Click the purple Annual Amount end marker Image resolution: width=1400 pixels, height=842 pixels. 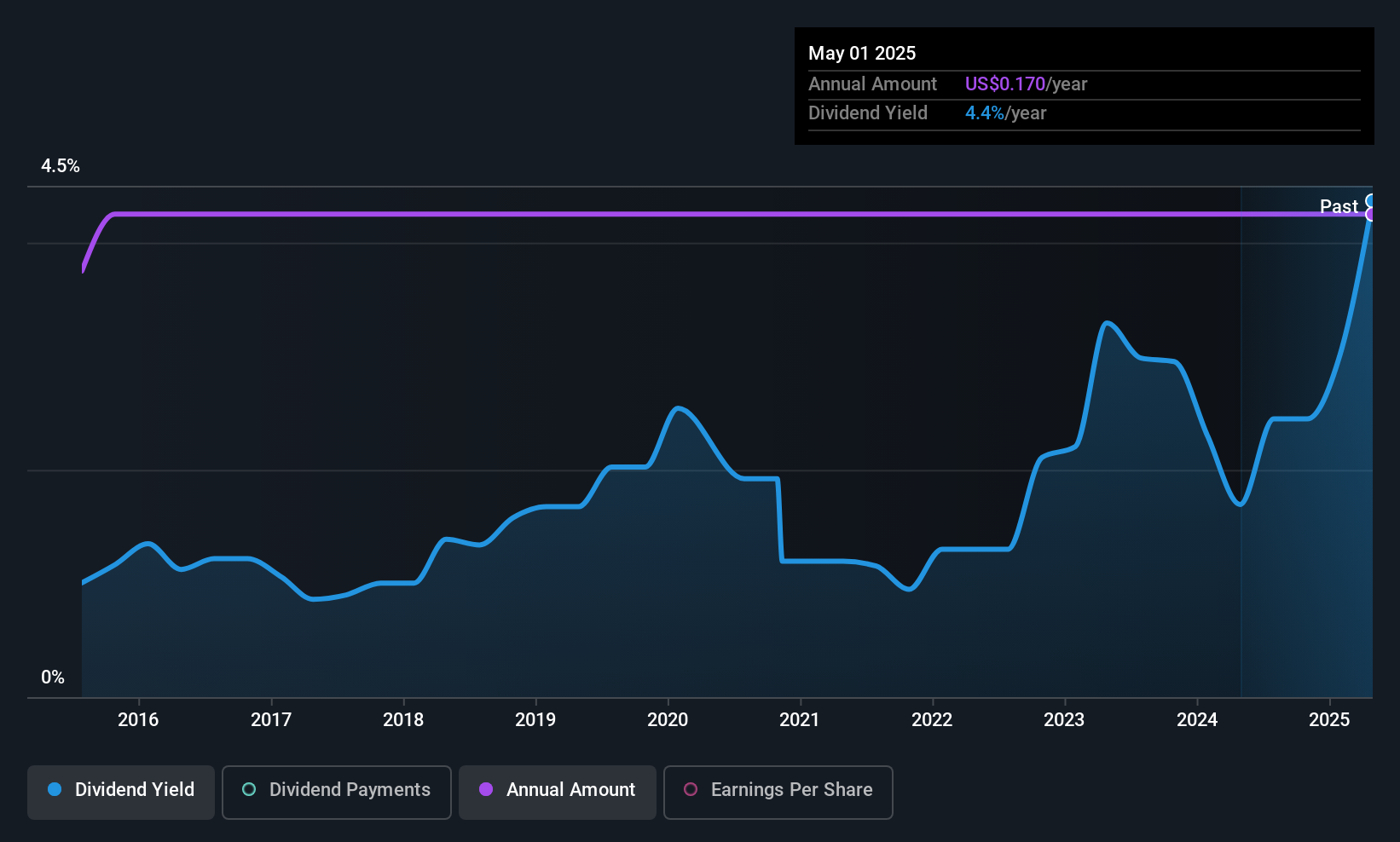point(1371,214)
